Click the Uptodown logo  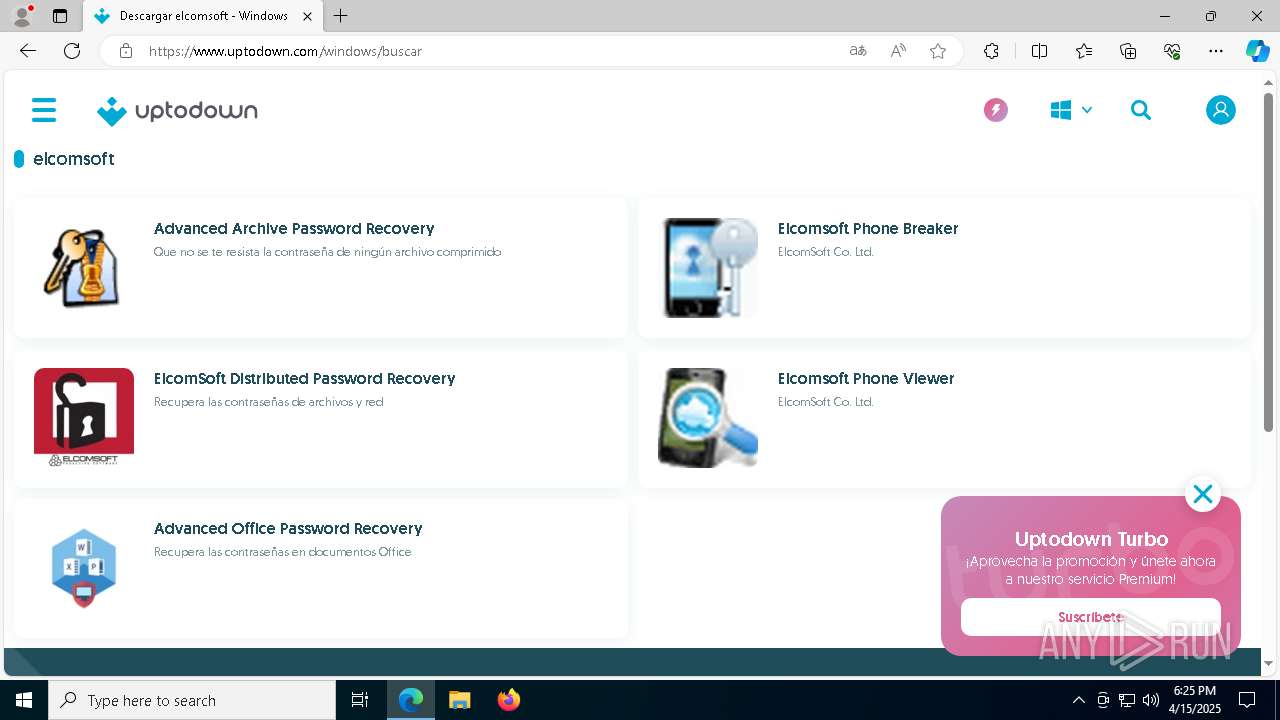tap(177, 111)
